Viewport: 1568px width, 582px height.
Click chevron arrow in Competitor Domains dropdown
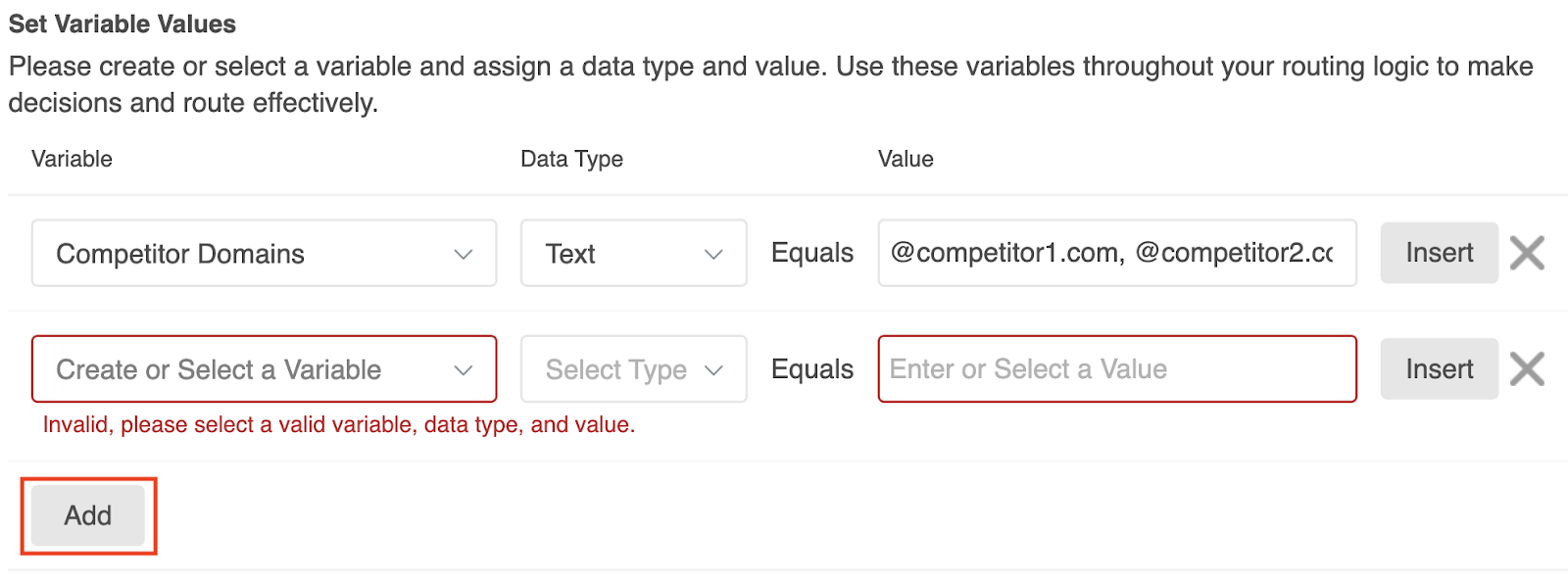464,254
